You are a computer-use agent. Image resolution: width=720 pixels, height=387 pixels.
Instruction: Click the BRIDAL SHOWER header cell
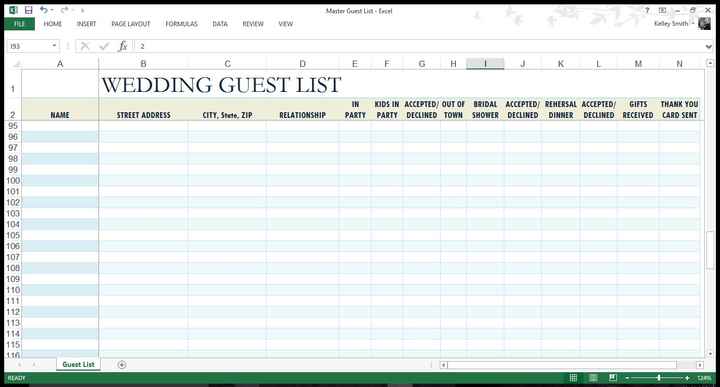point(485,110)
